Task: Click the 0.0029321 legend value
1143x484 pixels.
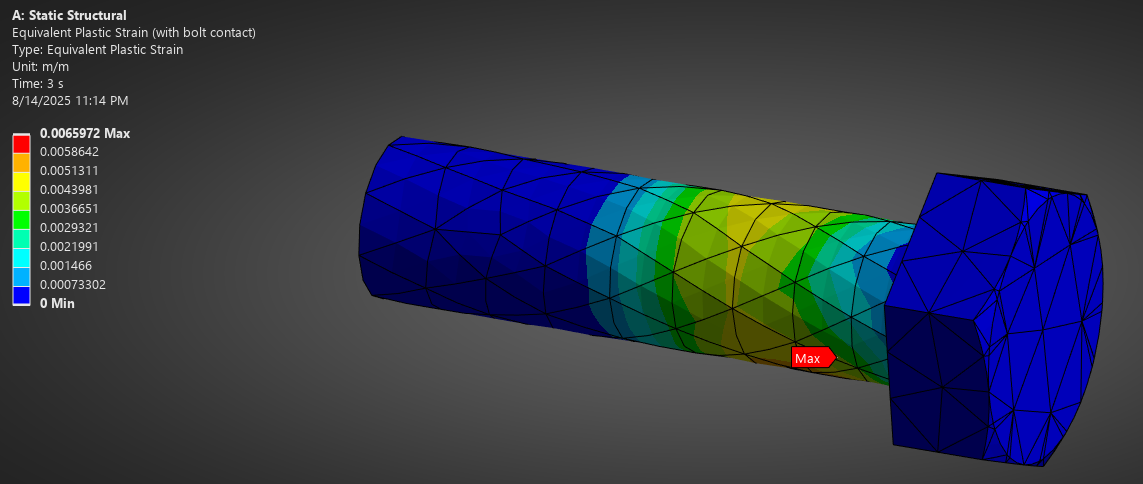Action: tap(69, 227)
